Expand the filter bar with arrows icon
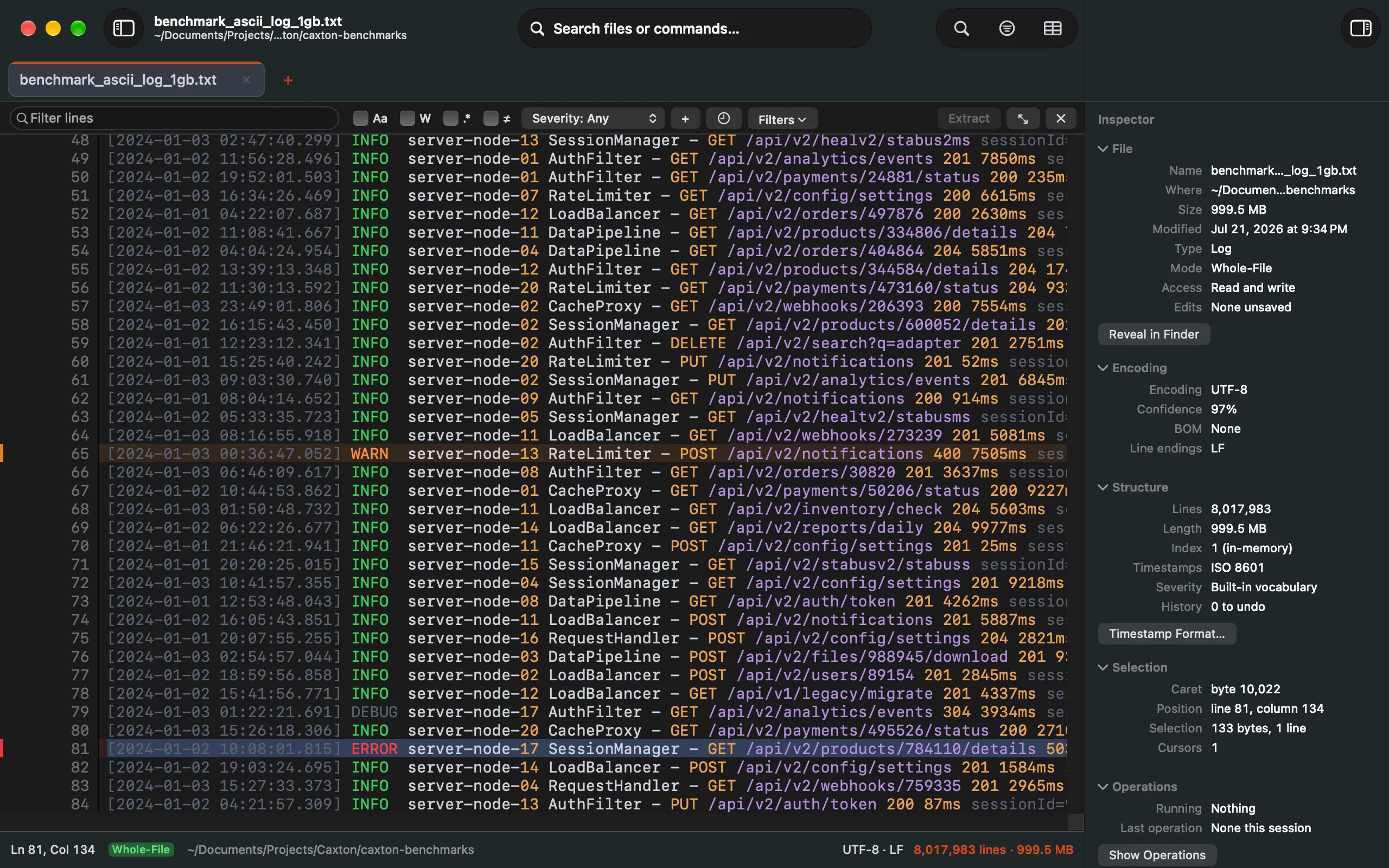The height and width of the screenshot is (868, 1389). click(1023, 119)
